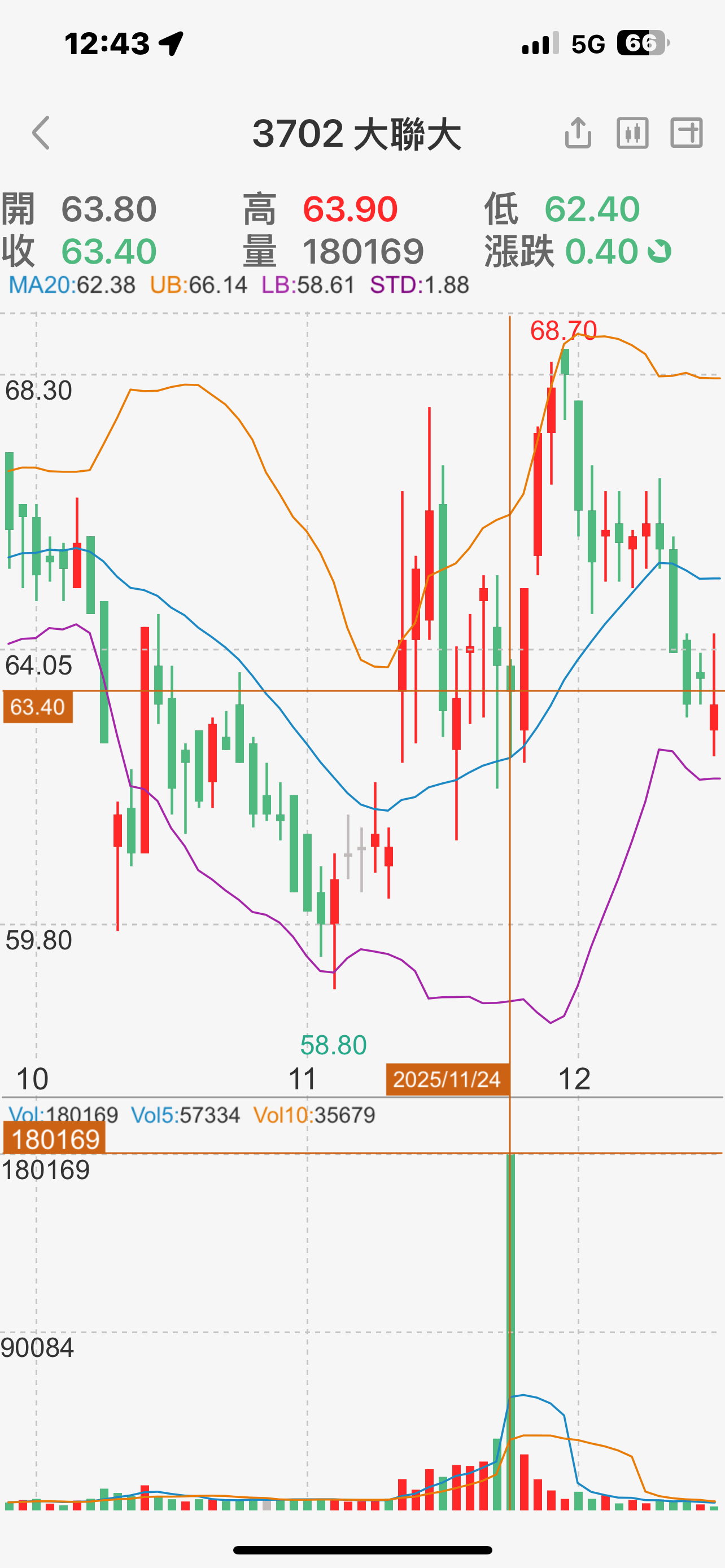This screenshot has width=725, height=1568.
Task: Tap the Vol10:35679 volume average label
Action: [x=314, y=1115]
